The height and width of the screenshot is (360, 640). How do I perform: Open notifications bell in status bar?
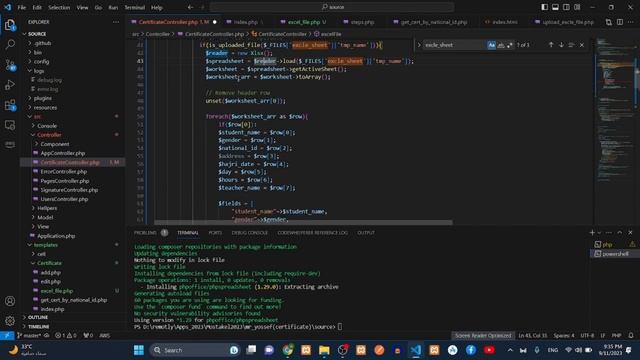pos(631,336)
